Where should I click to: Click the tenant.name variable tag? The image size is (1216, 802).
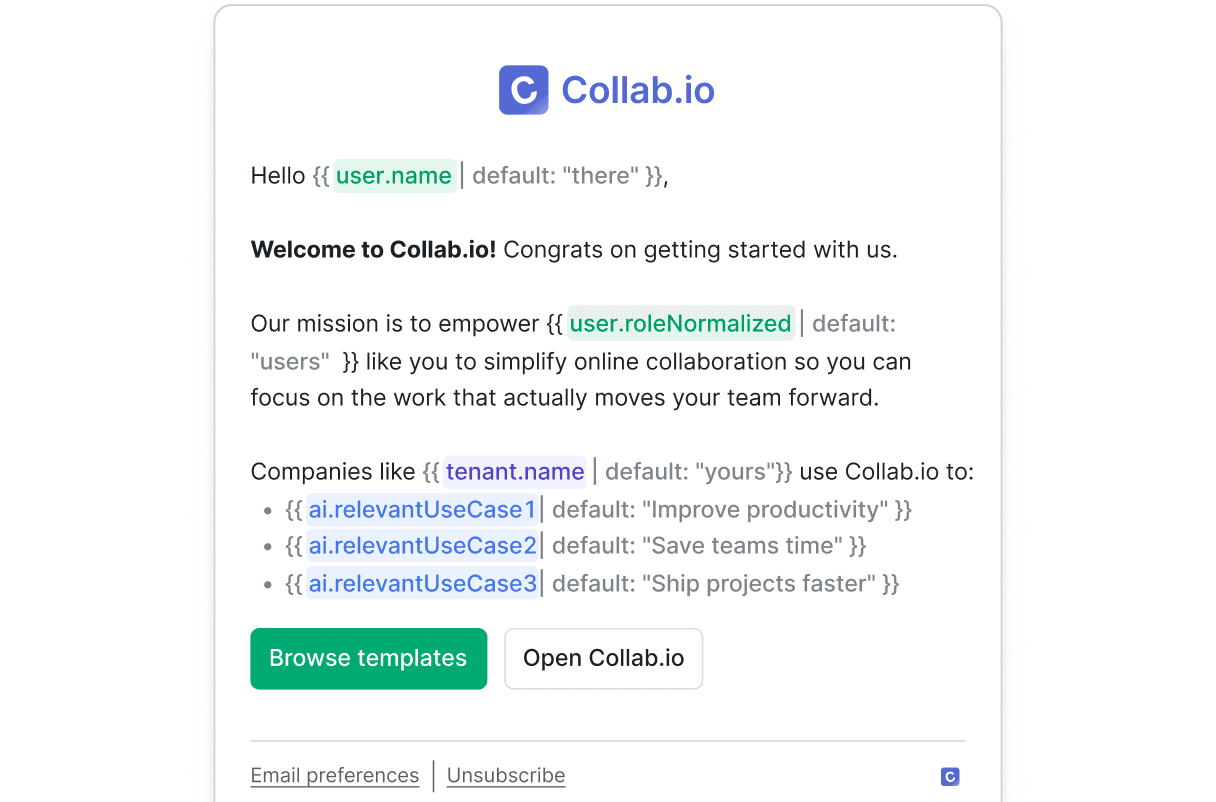coord(515,472)
